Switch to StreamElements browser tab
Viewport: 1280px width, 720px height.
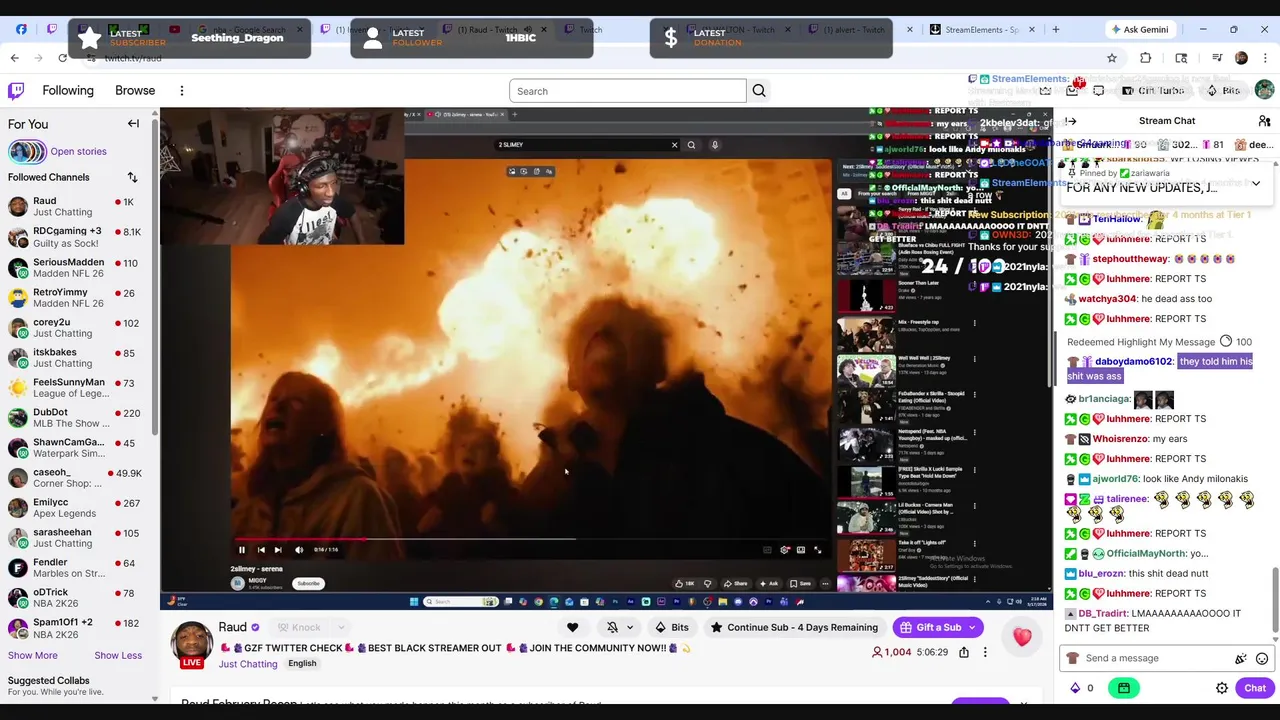click(982, 29)
